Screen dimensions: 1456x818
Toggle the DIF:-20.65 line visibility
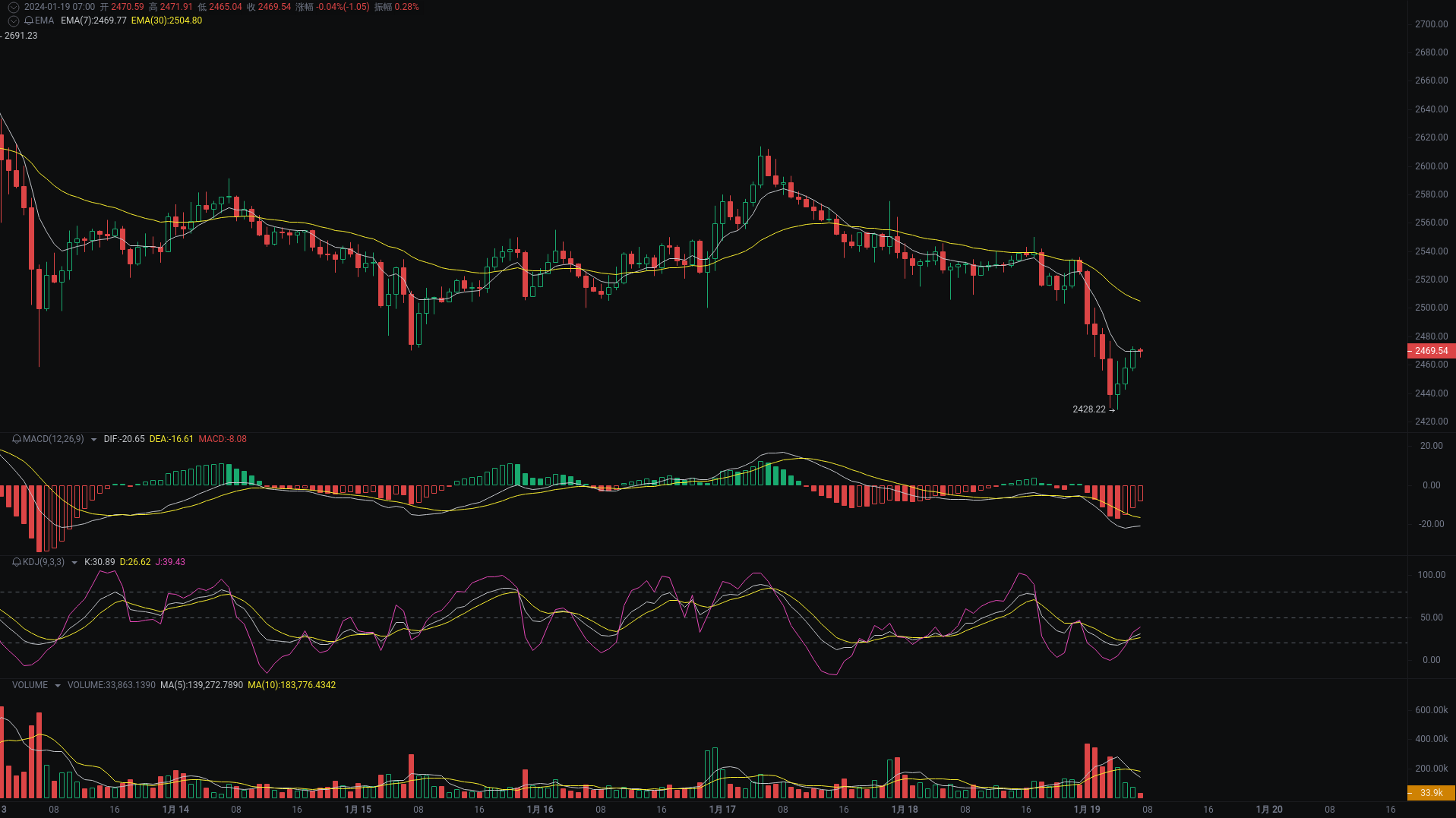124,439
